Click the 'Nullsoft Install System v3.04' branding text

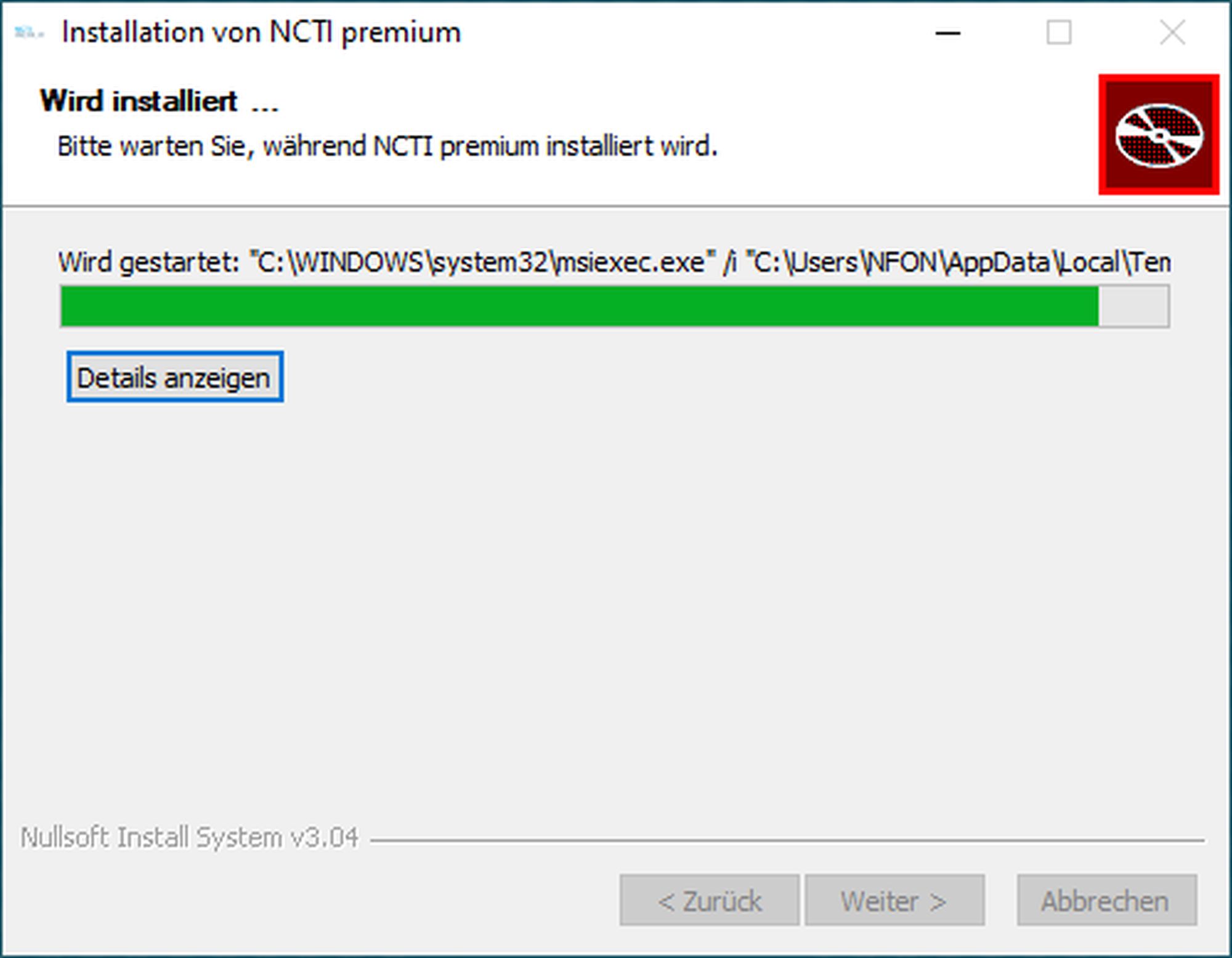coord(189,838)
